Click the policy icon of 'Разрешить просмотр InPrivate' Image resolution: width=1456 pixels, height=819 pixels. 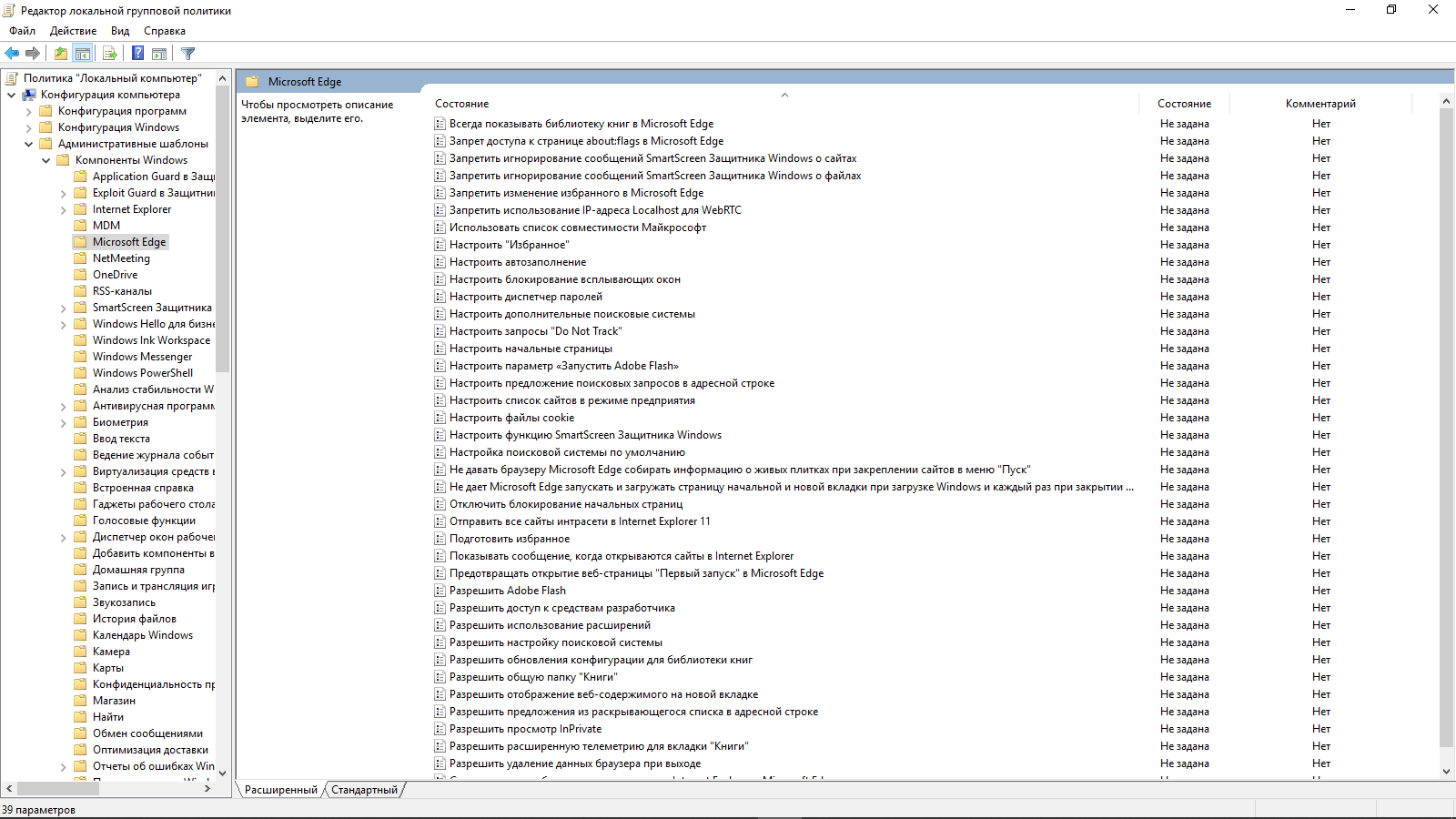click(x=440, y=729)
